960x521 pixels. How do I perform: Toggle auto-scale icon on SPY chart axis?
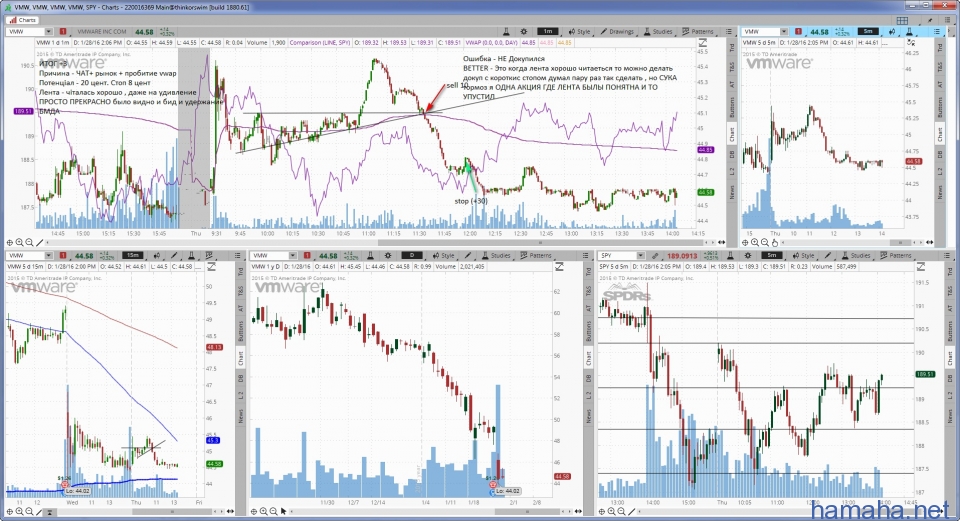click(x=921, y=267)
